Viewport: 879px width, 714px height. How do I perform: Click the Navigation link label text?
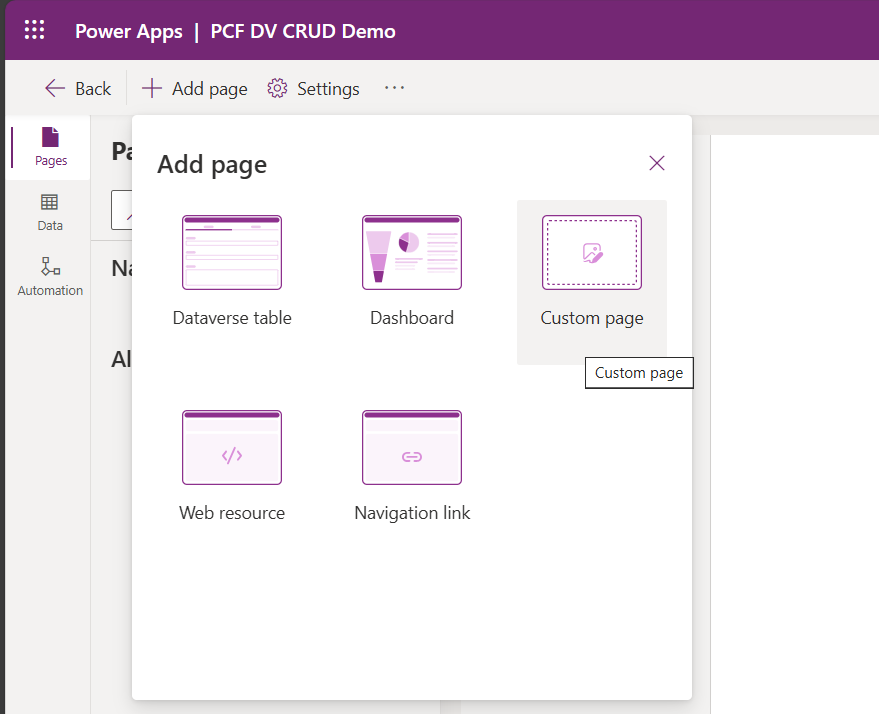click(412, 513)
